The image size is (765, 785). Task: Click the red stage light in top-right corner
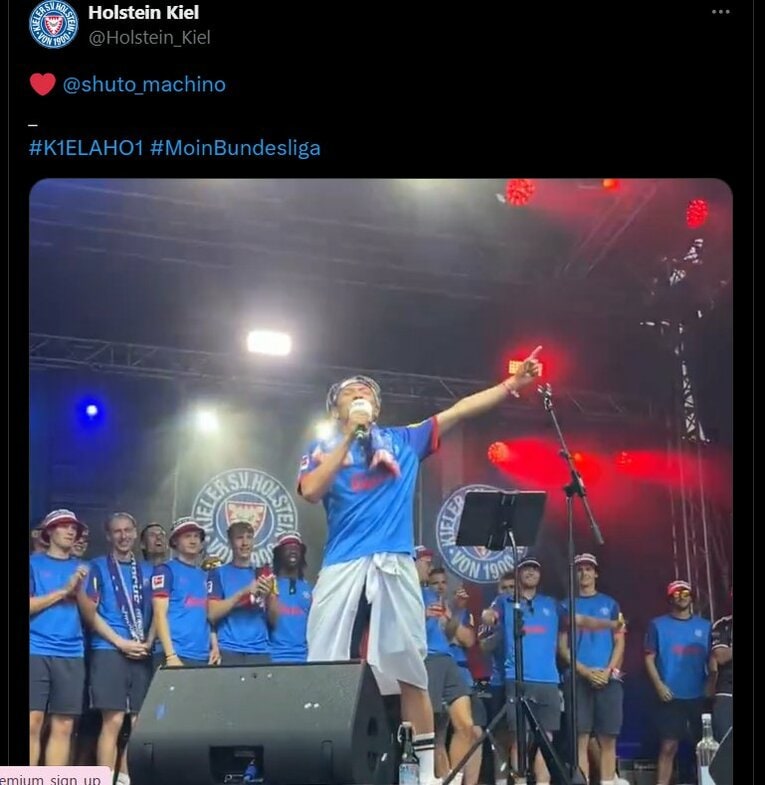pos(697,212)
